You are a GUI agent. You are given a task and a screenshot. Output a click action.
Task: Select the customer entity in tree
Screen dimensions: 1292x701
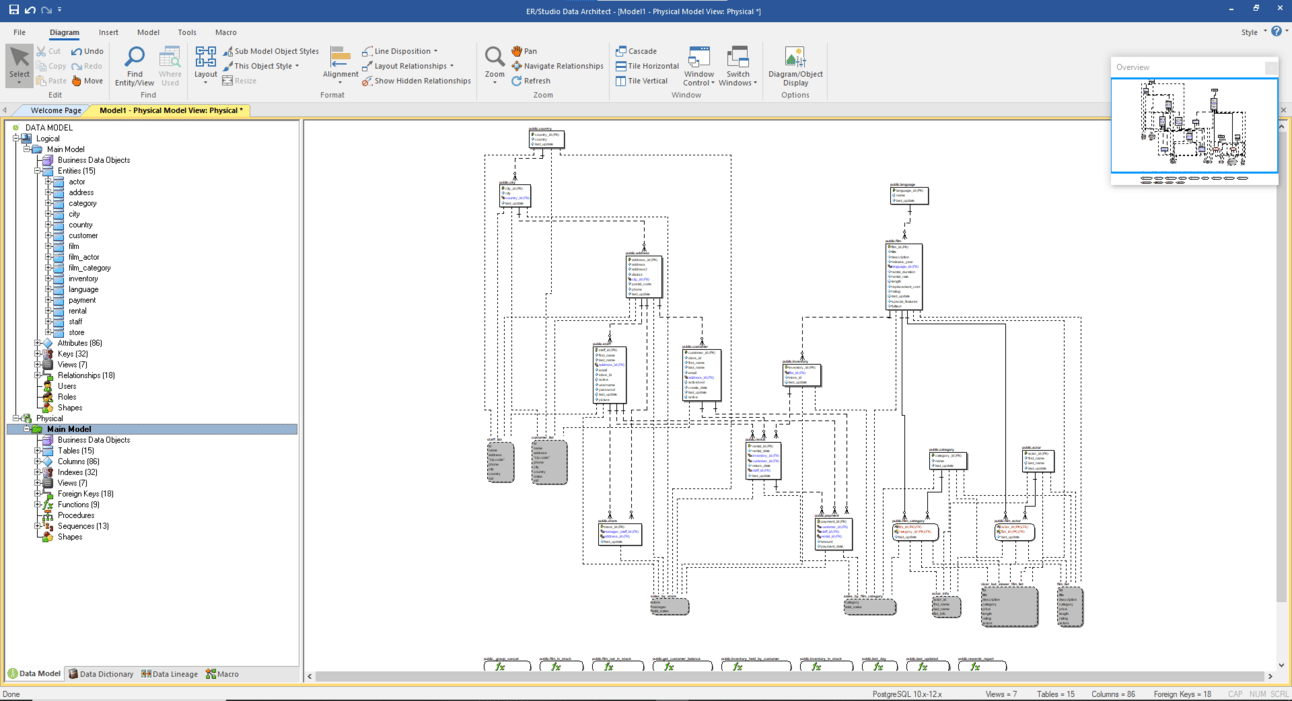tap(83, 236)
